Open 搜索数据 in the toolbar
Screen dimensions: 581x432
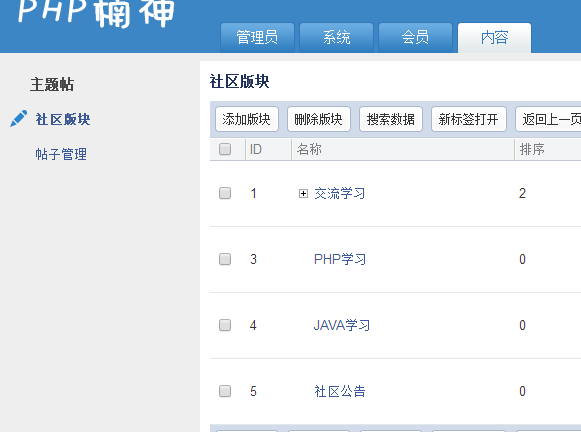coord(391,119)
